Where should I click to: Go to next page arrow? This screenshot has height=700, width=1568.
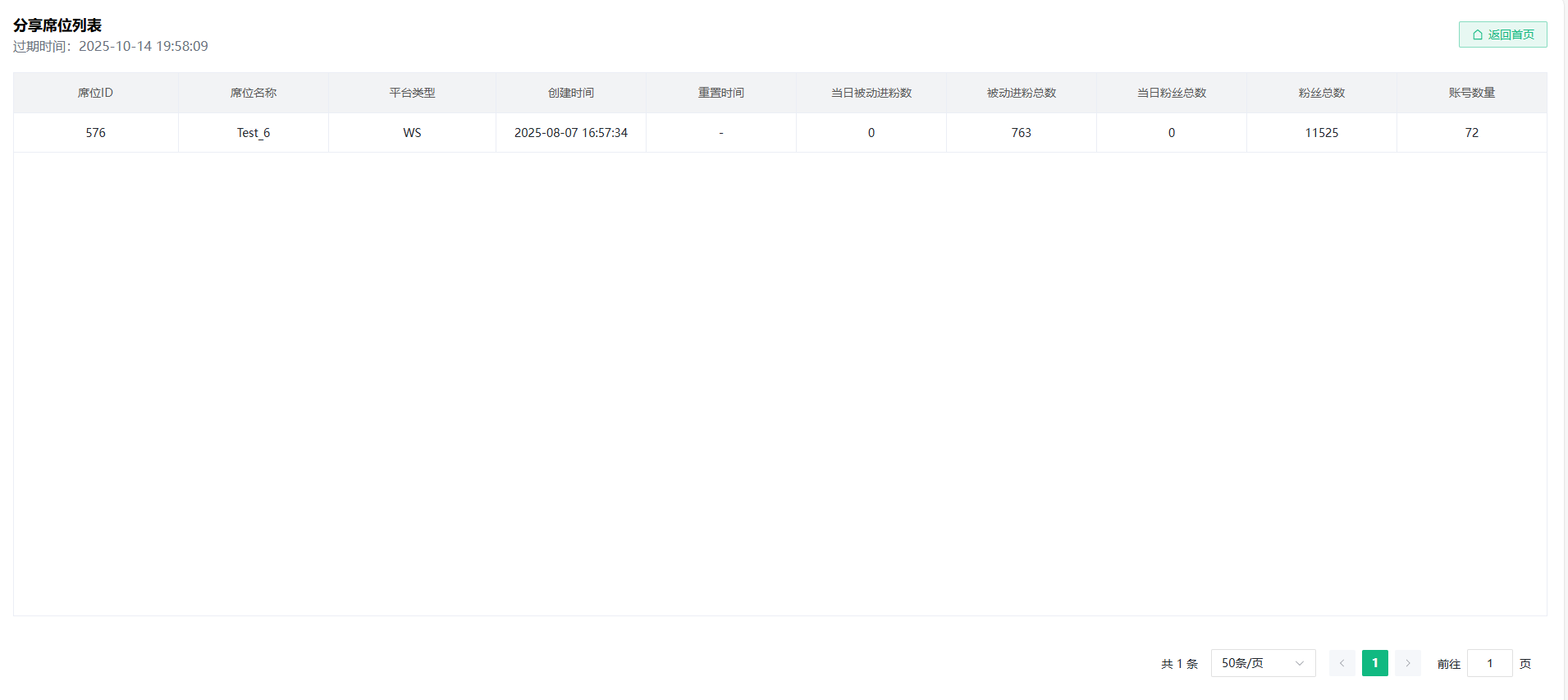tap(1407, 663)
